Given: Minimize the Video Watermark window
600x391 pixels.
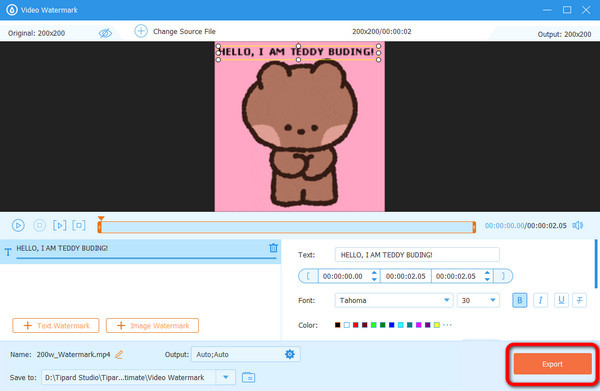Looking at the screenshot, I should pos(548,10).
